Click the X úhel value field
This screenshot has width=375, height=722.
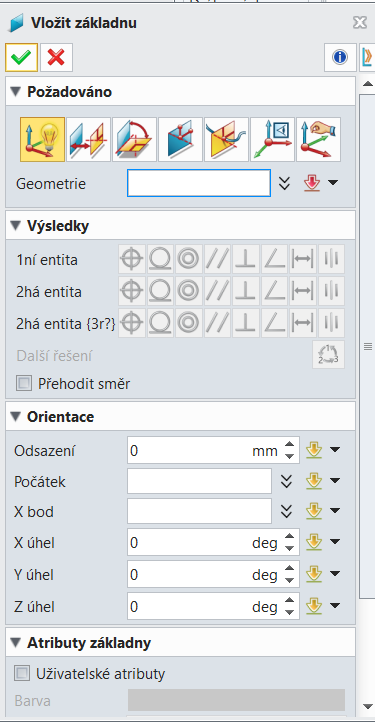pyautogui.click(x=213, y=542)
